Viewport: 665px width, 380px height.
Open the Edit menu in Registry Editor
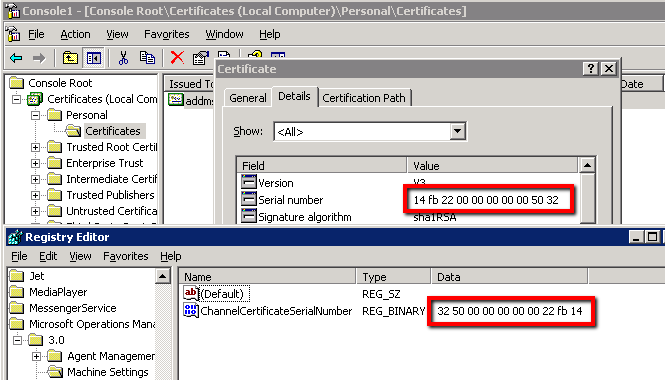[x=48, y=256]
